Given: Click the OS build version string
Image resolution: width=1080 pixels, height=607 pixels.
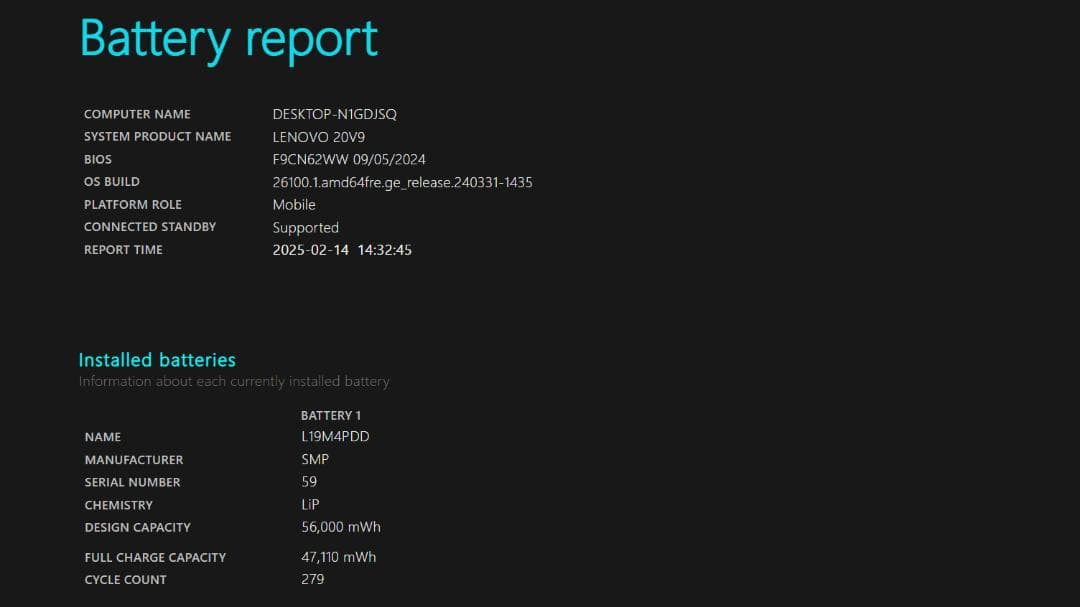Looking at the screenshot, I should [402, 182].
